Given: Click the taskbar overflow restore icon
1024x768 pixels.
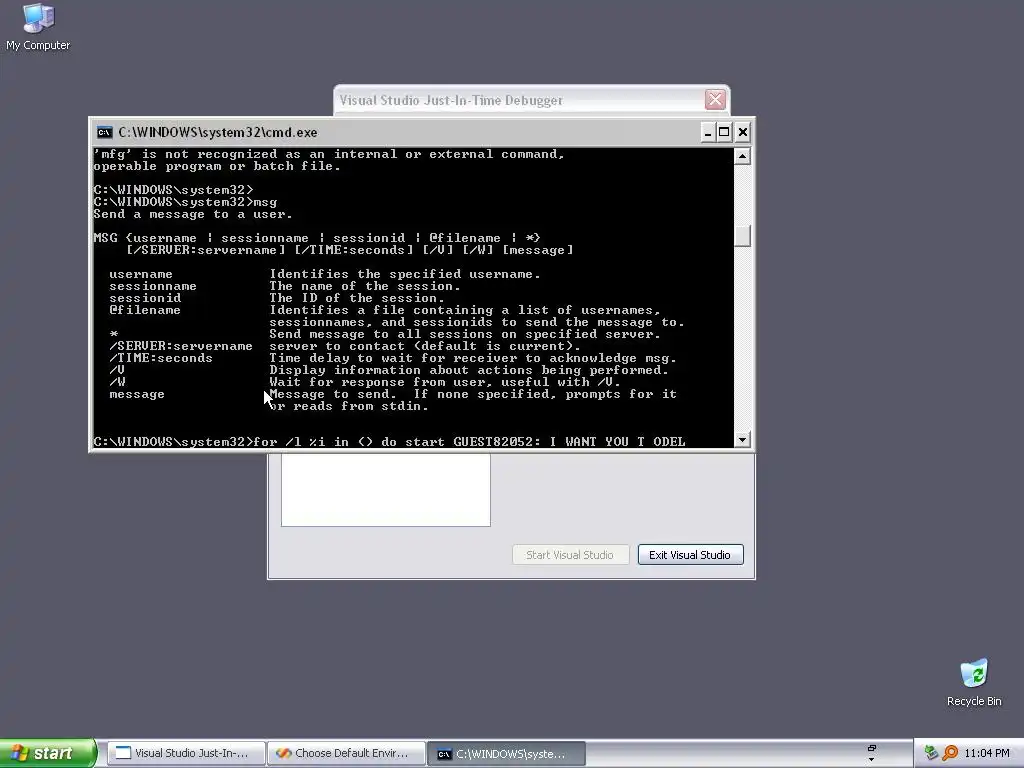Looking at the screenshot, I should [872, 748].
